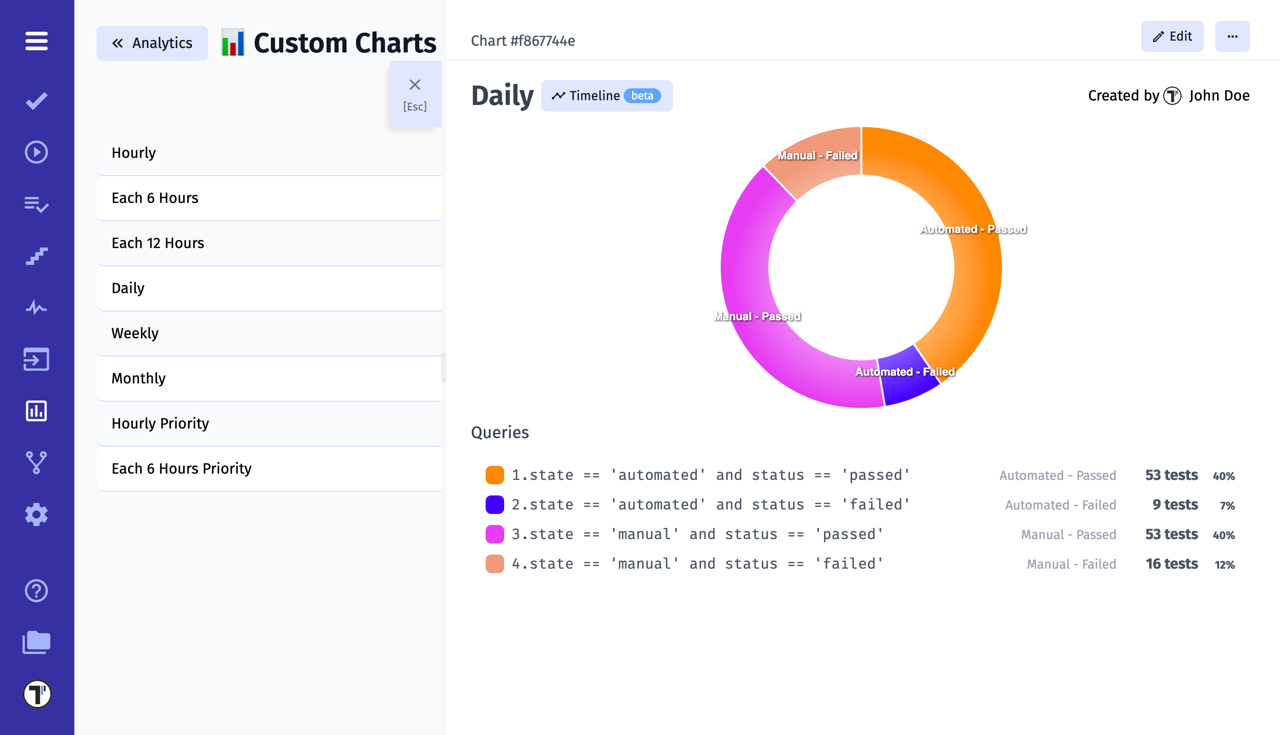Click the Testomat logo at bottom left
Screen dimensions: 1280x735
coord(36,693)
